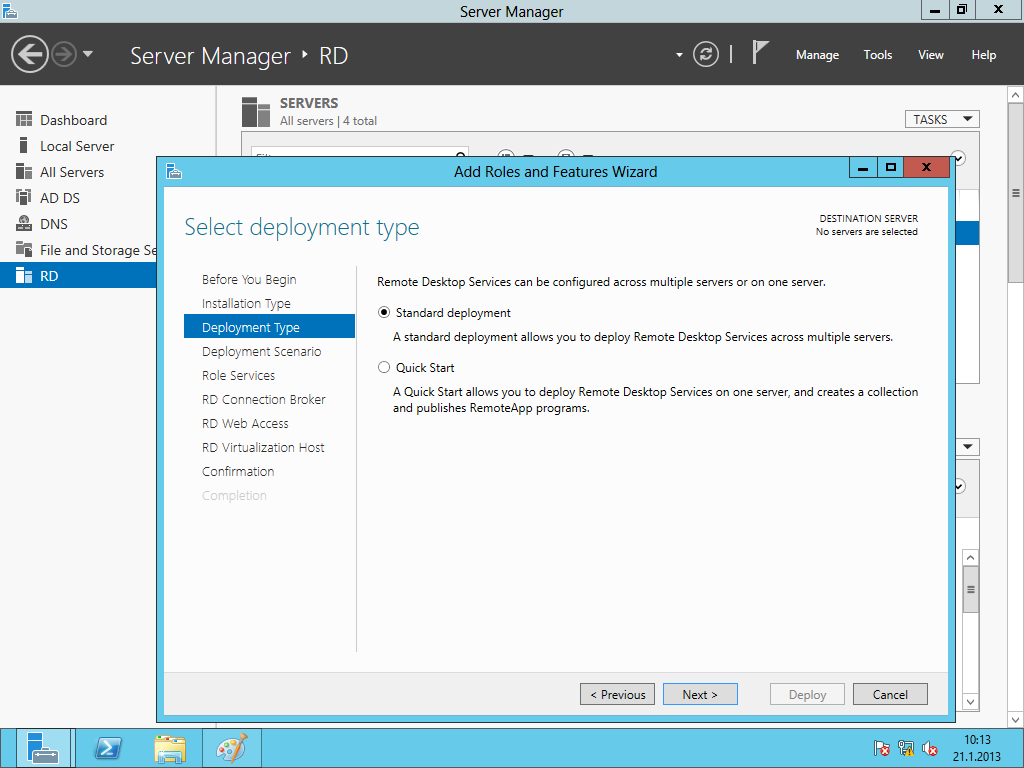This screenshot has width=1024, height=768.
Task: Open PowerShell from the taskbar
Action: tap(108, 748)
